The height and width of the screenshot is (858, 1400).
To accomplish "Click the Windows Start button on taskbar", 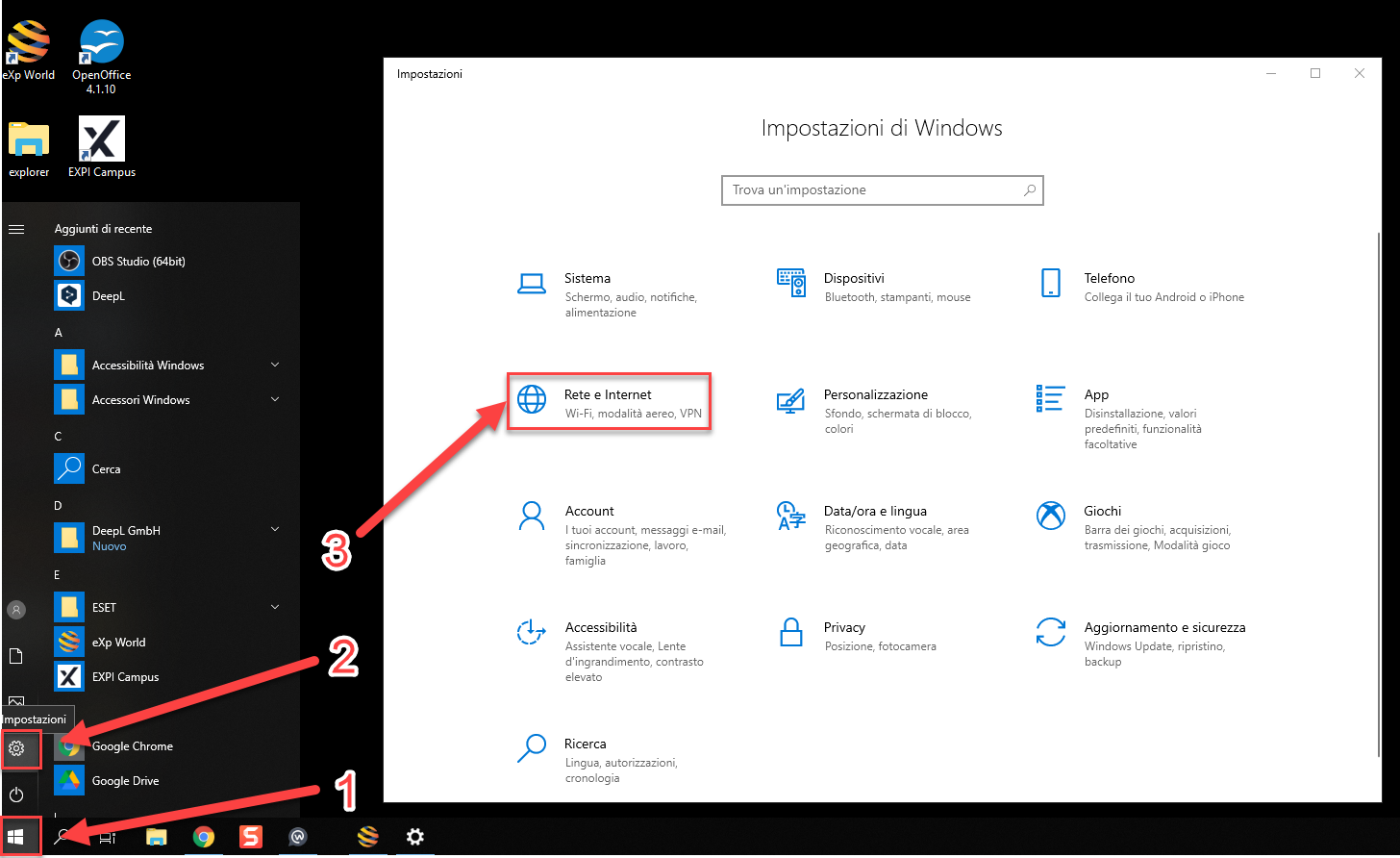I will point(16,837).
